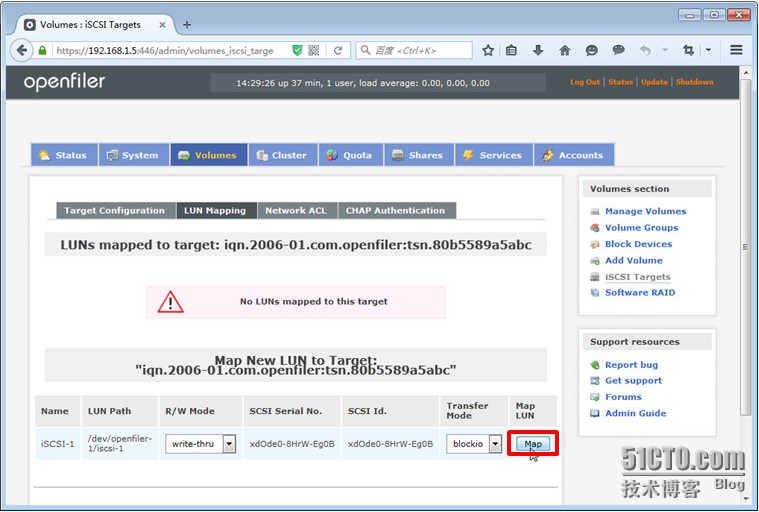This screenshot has width=759, height=512.
Task: Open the downloads arrow icon
Action: (x=538, y=50)
